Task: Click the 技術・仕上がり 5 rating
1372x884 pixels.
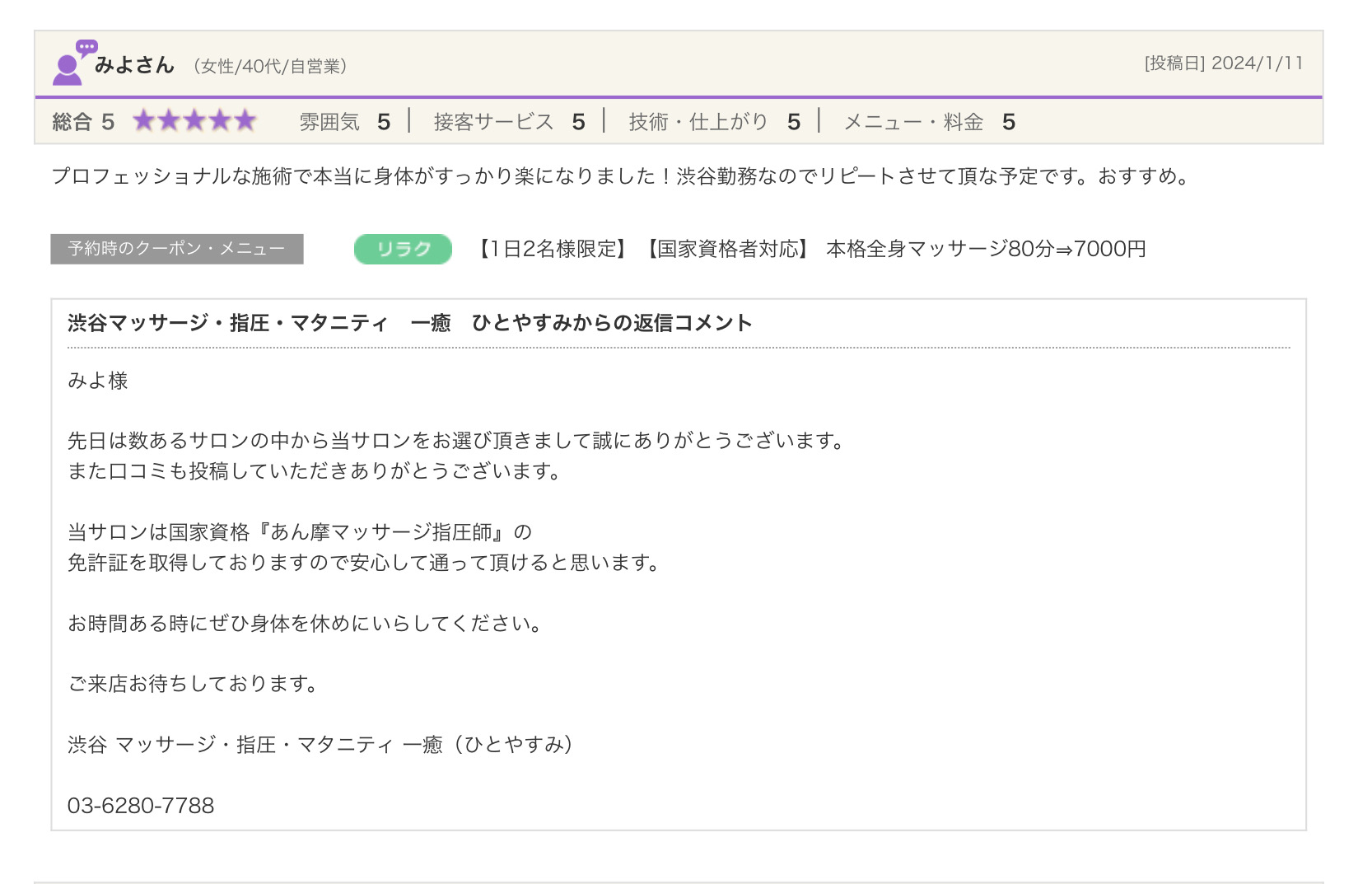Action: tap(714, 122)
